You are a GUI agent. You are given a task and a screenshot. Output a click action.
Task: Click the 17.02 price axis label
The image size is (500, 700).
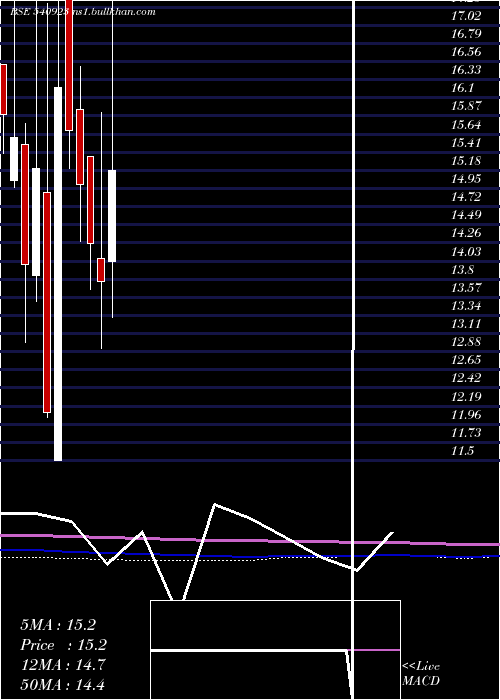(466, 16)
